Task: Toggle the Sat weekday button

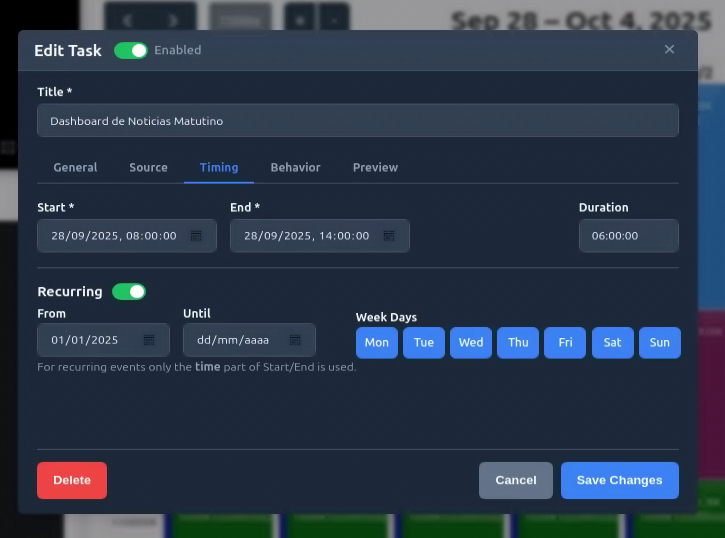Action: click(612, 342)
